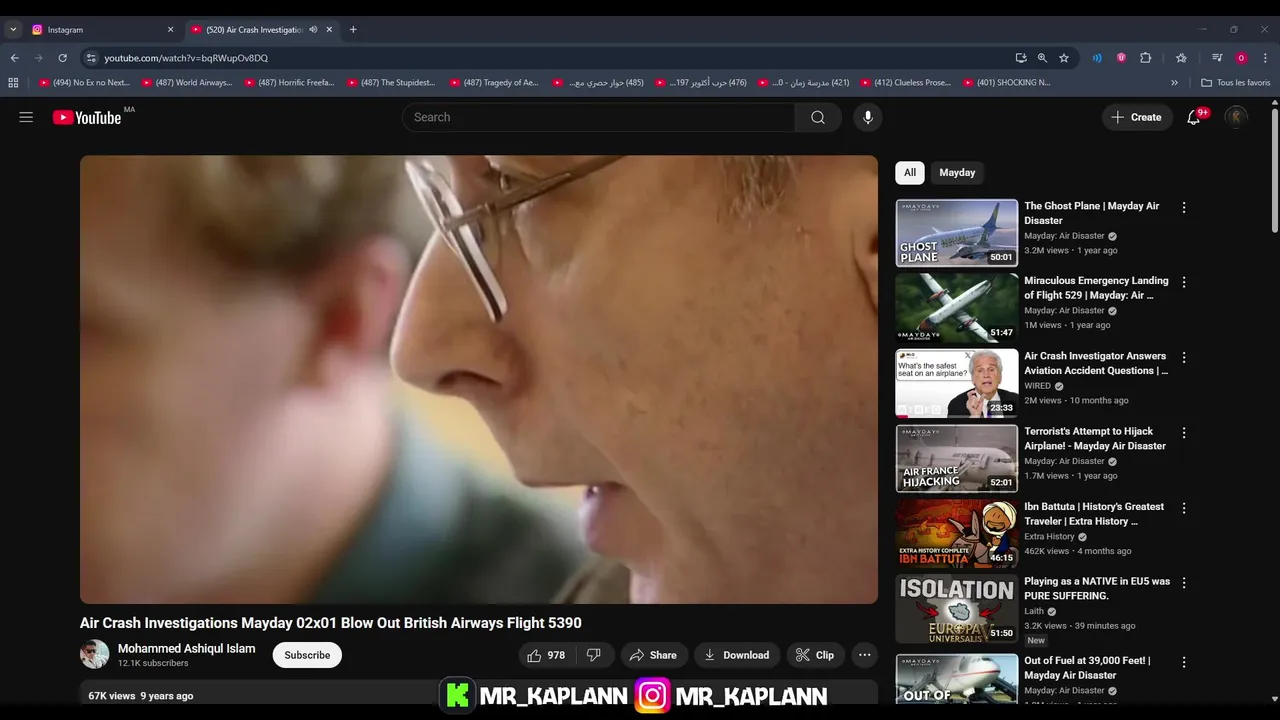Mute the tab via speaker icon
This screenshot has width=1280, height=720.
[x=313, y=29]
